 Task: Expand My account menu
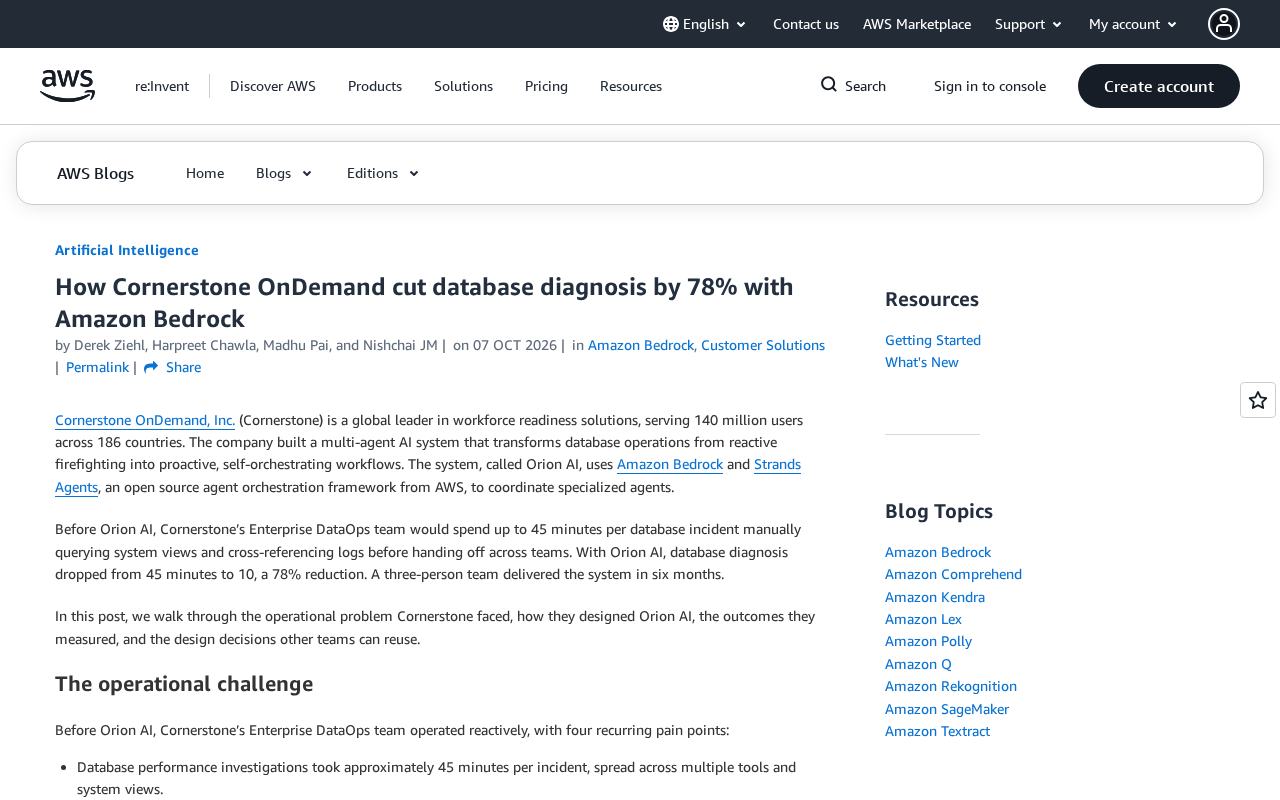[1134, 24]
